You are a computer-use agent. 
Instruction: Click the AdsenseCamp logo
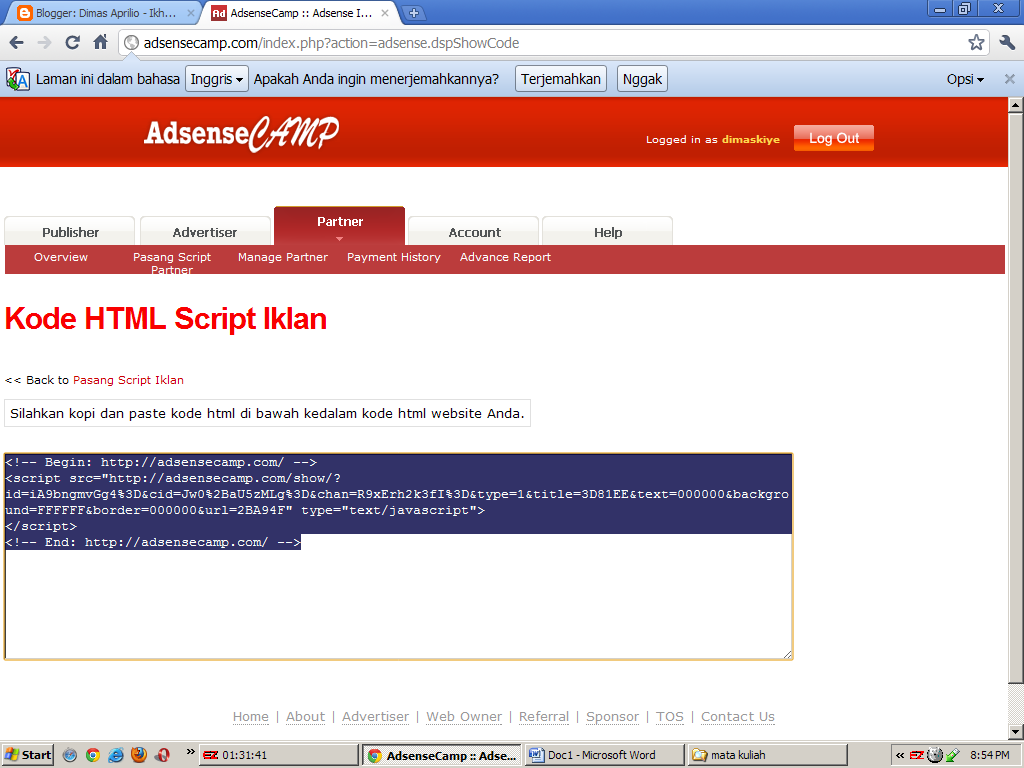click(241, 134)
